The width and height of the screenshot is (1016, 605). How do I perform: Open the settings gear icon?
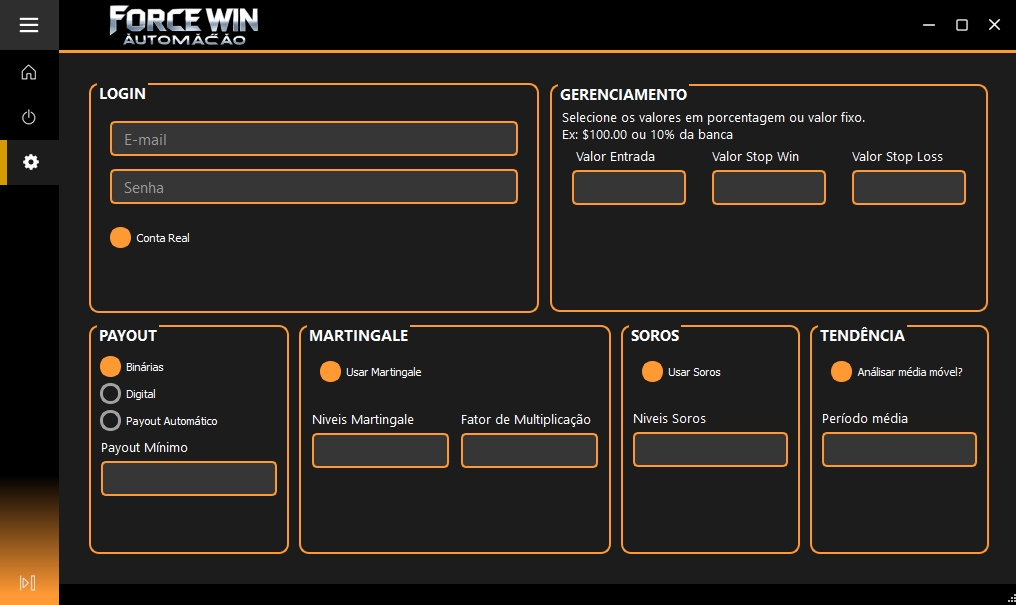pyautogui.click(x=30, y=162)
